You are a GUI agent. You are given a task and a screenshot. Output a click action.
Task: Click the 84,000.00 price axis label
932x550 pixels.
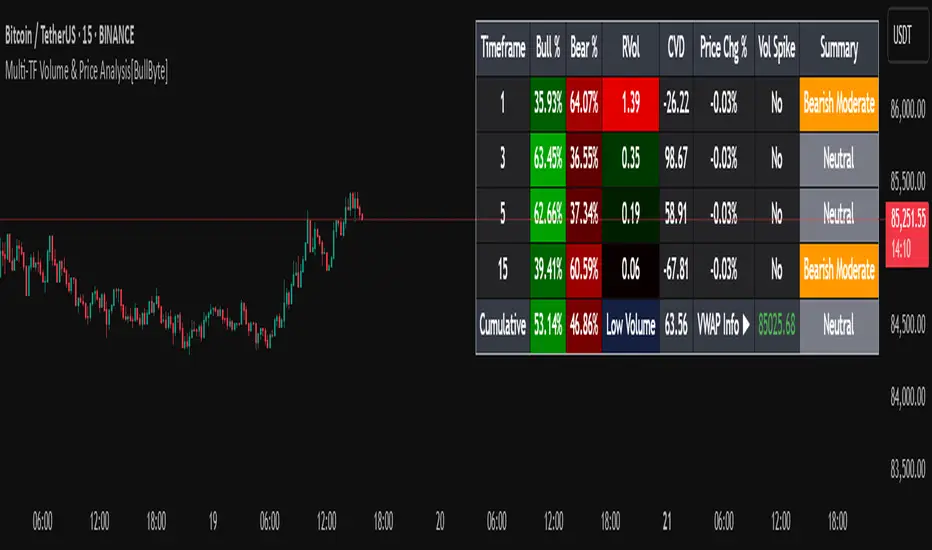coord(908,397)
